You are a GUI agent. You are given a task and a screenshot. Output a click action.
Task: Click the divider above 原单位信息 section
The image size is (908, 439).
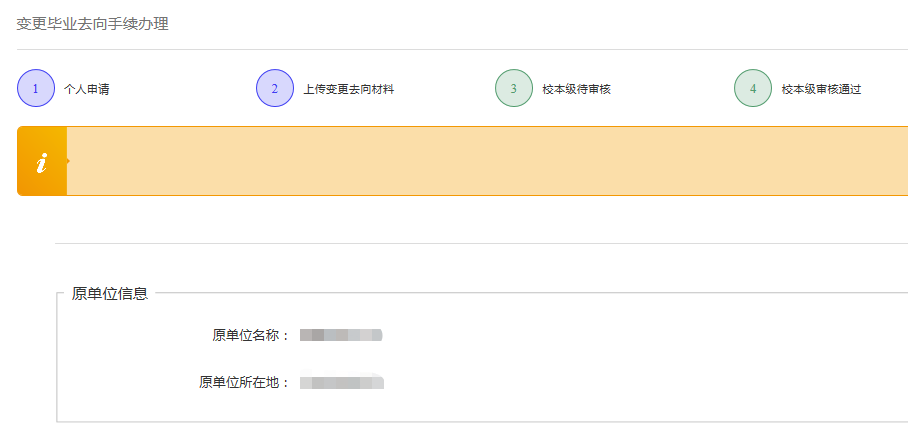point(480,243)
